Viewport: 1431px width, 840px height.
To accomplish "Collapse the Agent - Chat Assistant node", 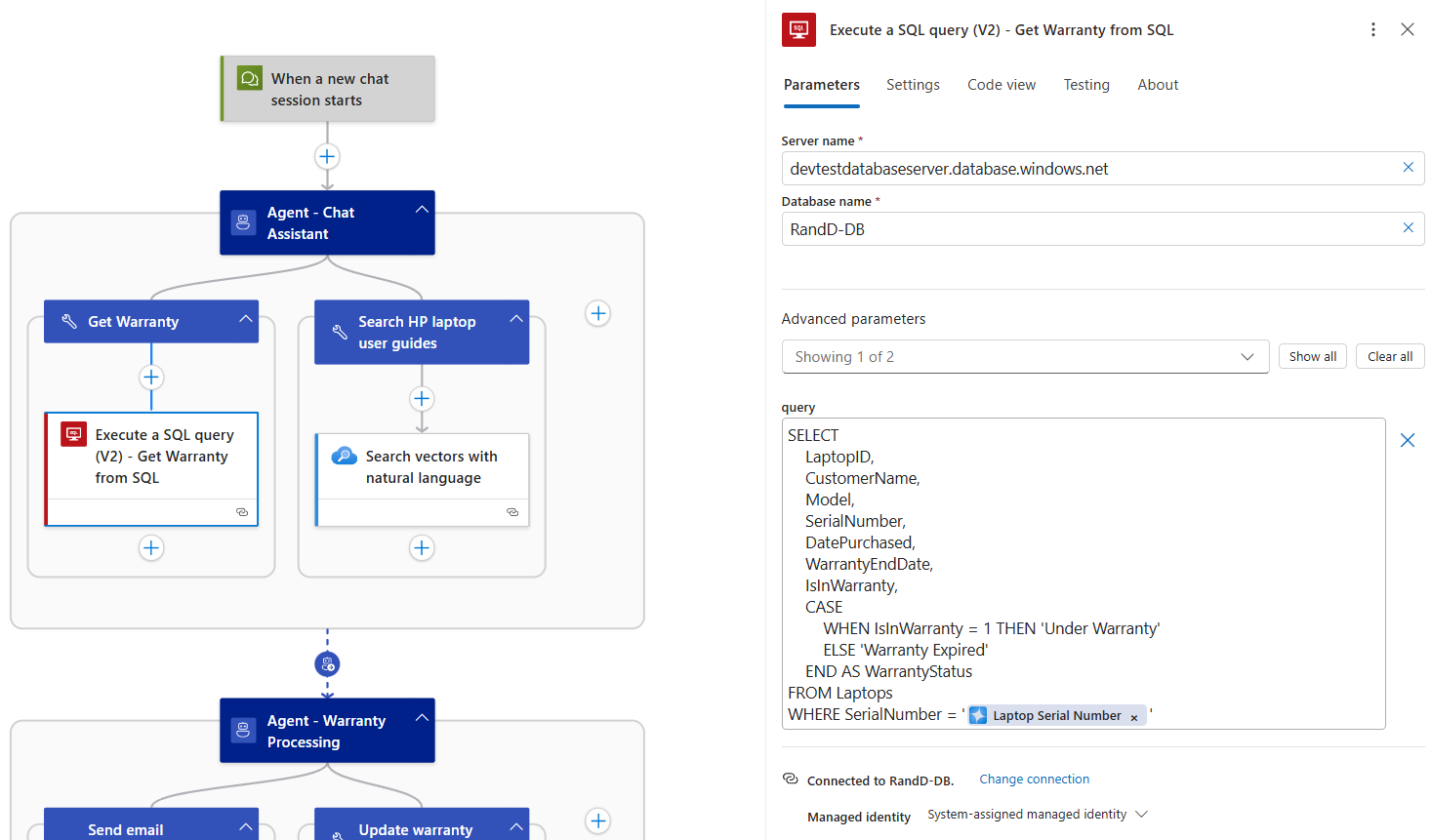I will coord(422,210).
